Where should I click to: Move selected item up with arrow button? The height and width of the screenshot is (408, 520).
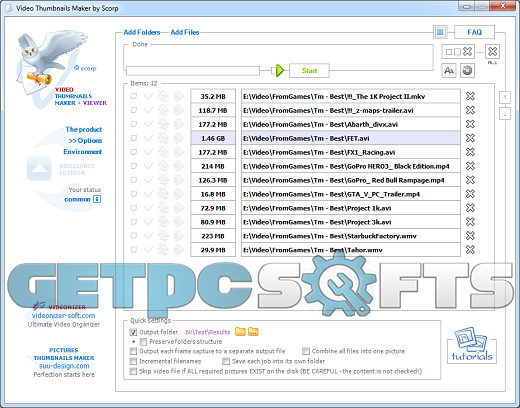[505, 98]
